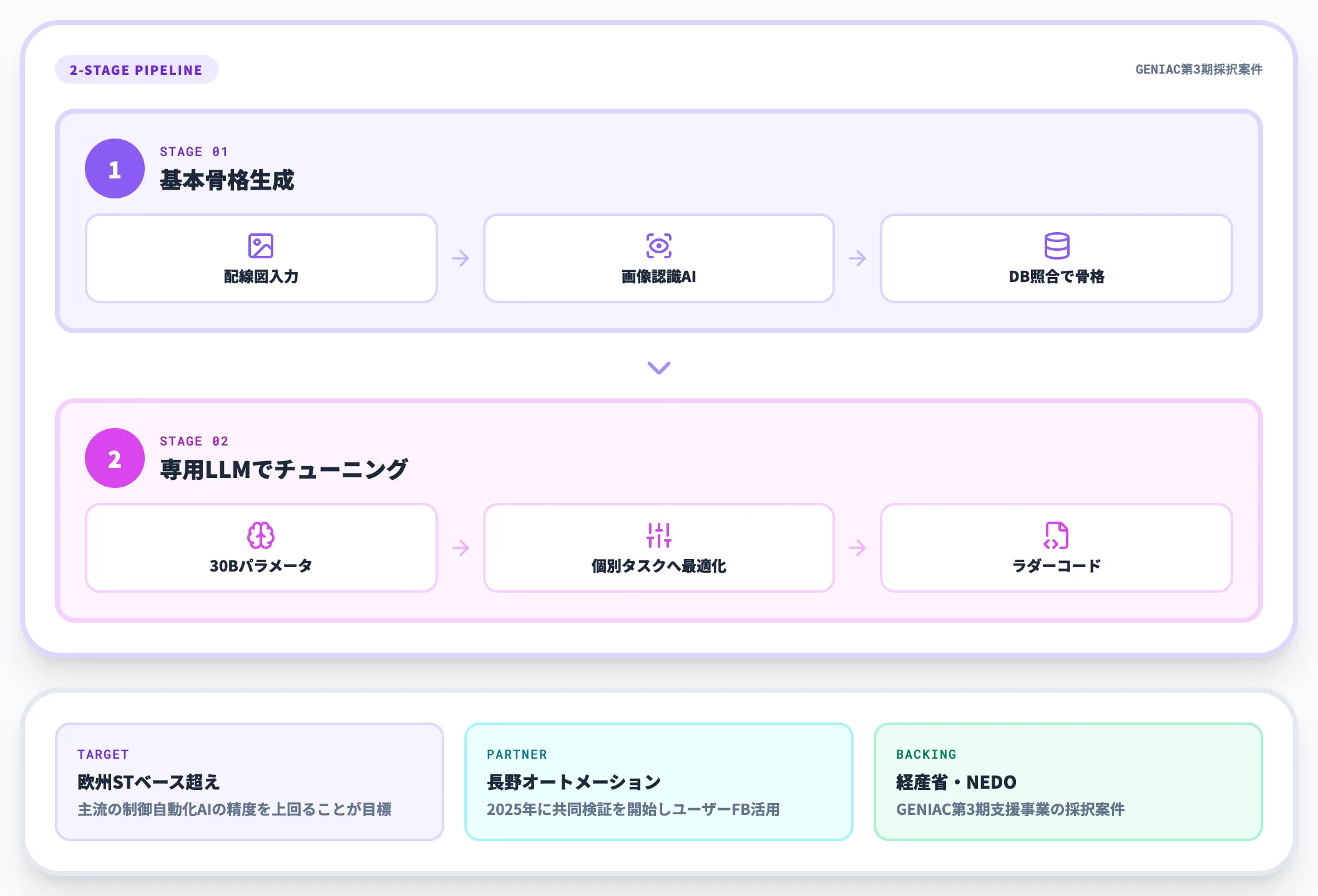
Task: Select the DB照合で骨格 text
Action: coord(1057,276)
